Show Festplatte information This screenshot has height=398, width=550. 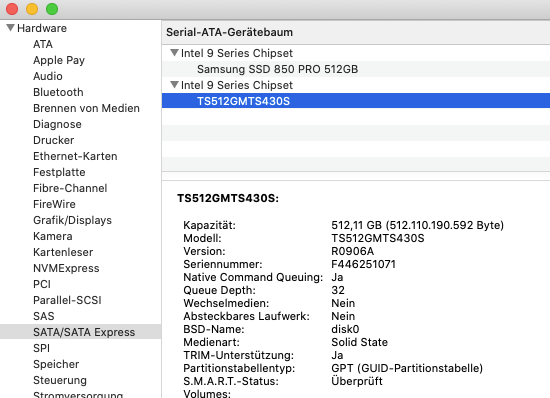[59, 172]
